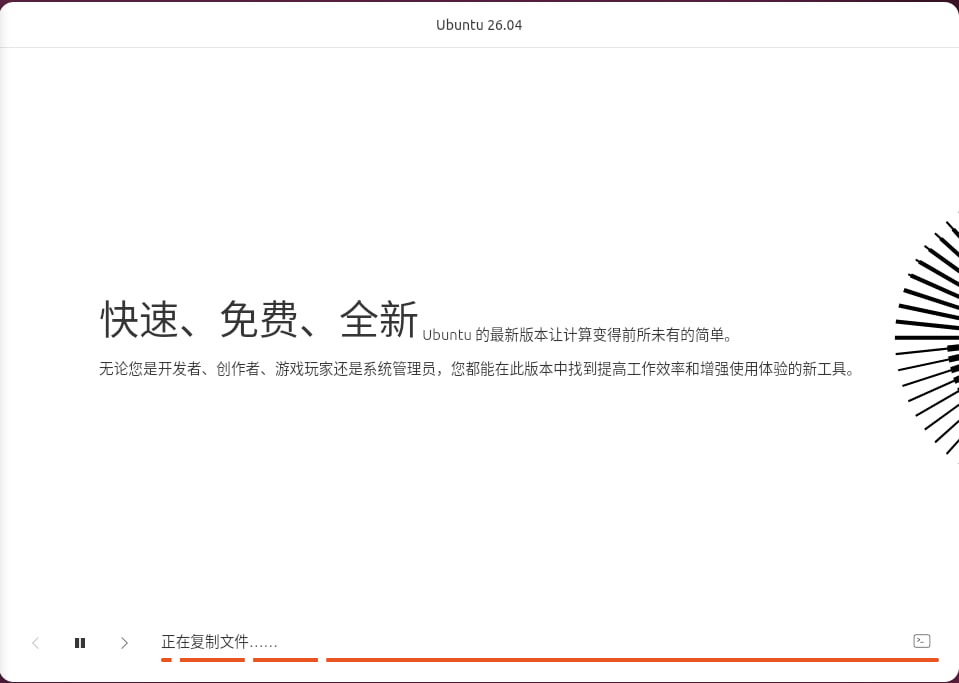Click "Ubuntu" in the subtitle sentence
959x683 pixels.
(447, 335)
